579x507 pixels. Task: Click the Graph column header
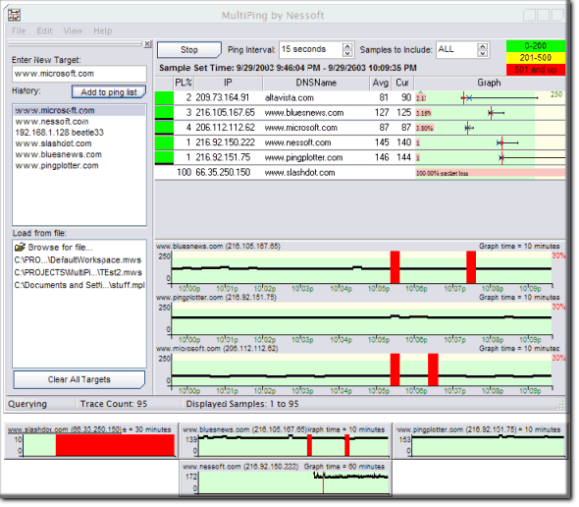pos(489,83)
